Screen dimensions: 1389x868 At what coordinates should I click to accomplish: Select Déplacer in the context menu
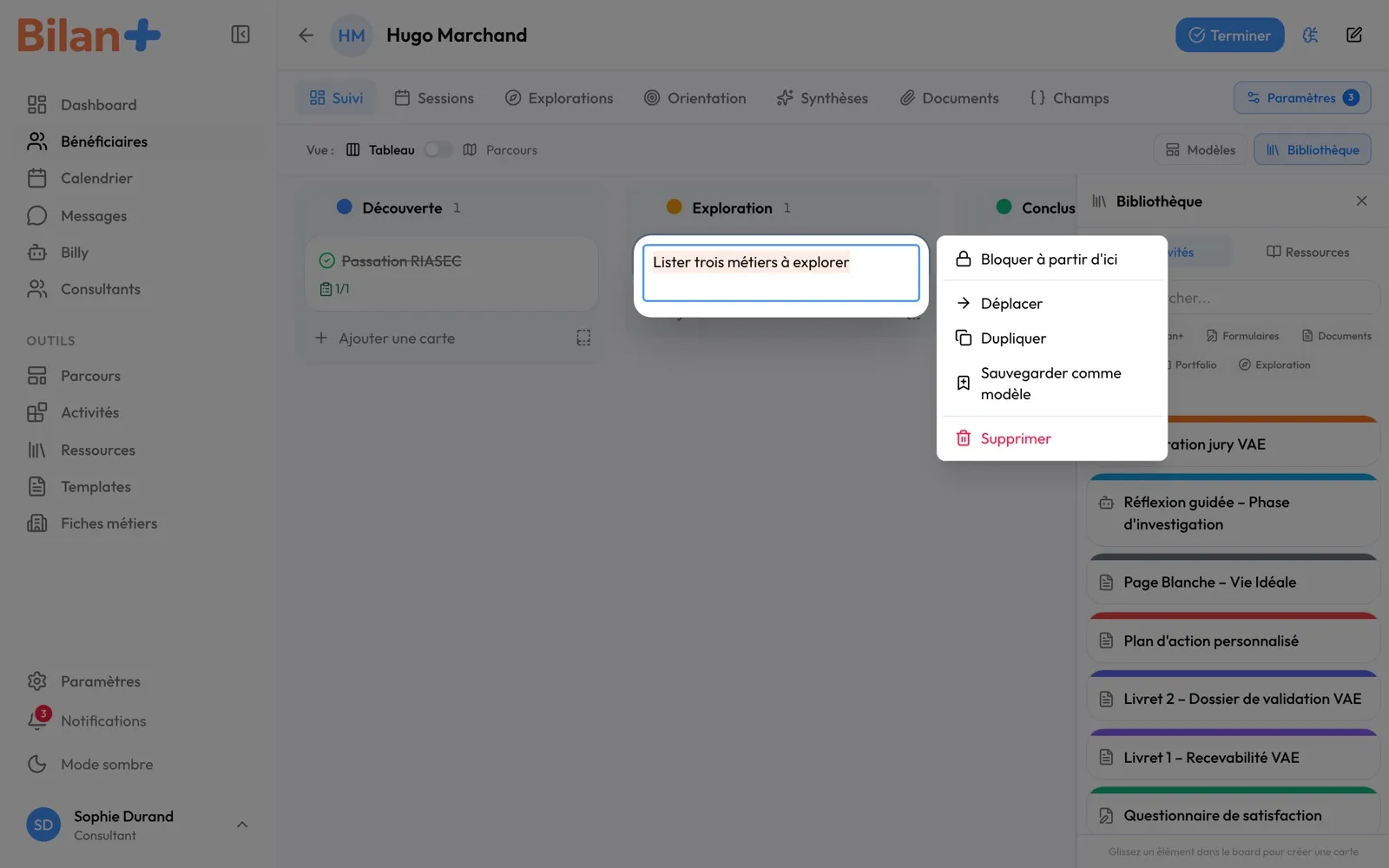[x=1051, y=304]
